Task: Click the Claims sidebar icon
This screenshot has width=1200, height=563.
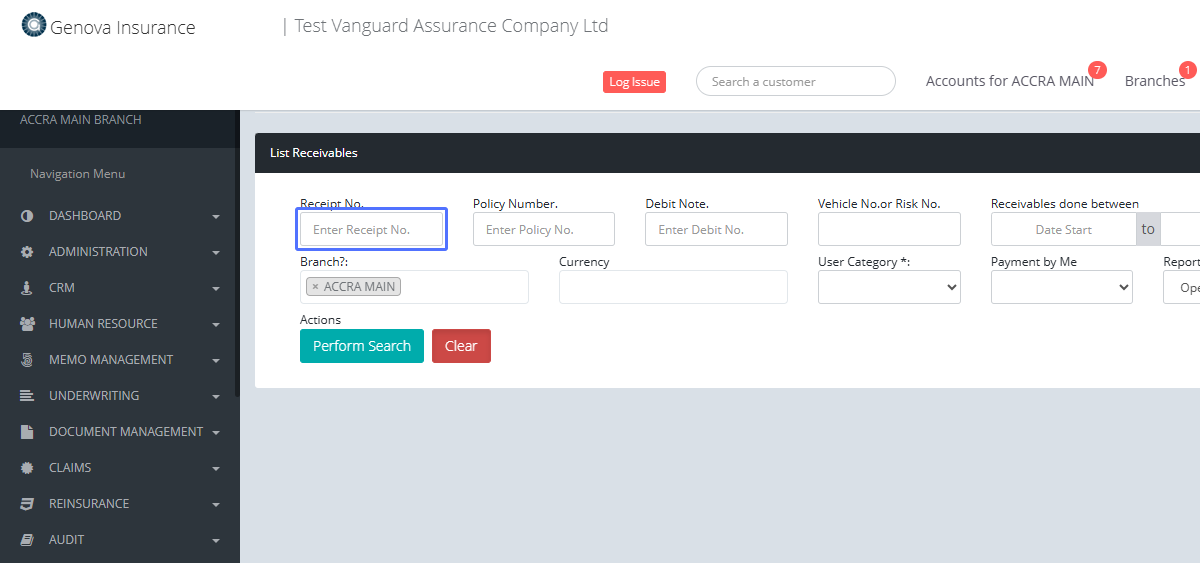Action: (x=27, y=468)
